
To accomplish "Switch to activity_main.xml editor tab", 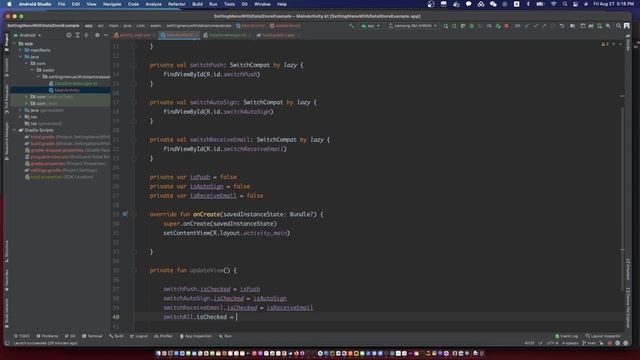I will tap(135, 36).
